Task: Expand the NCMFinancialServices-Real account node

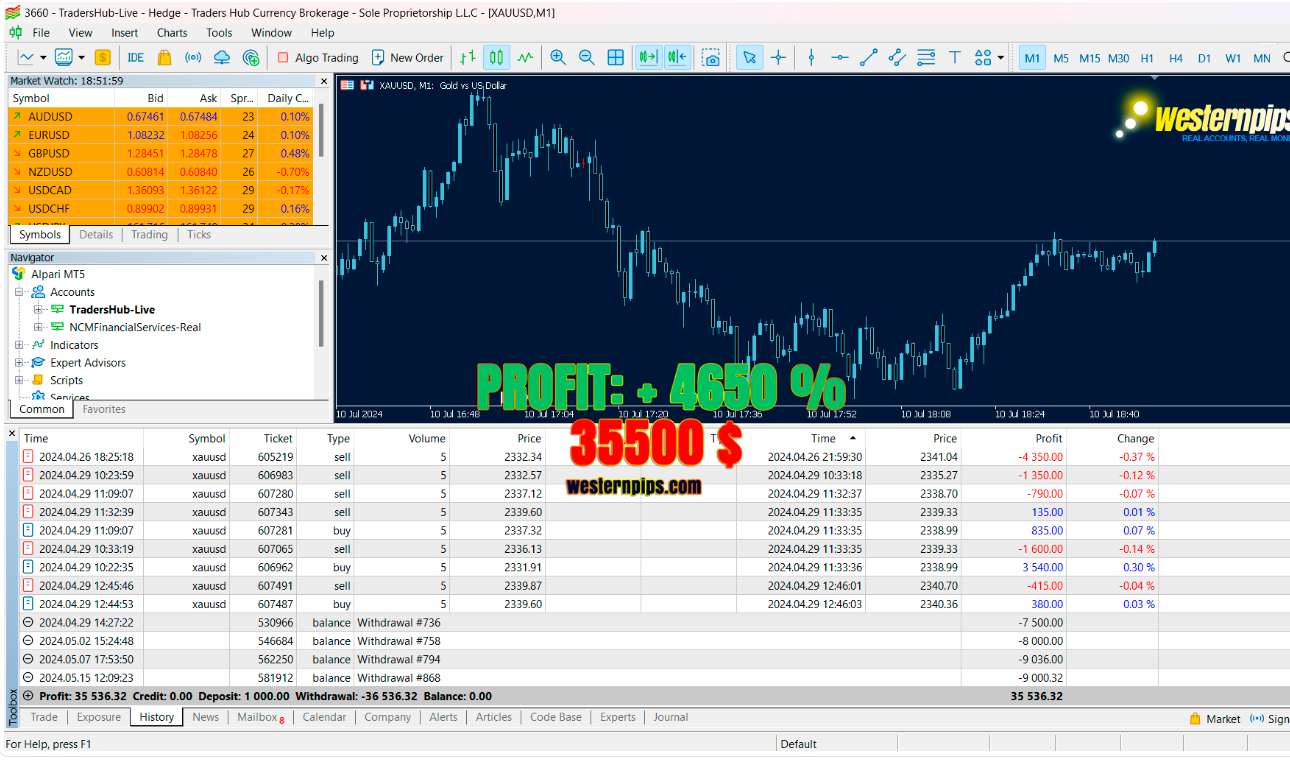Action: pos(38,327)
